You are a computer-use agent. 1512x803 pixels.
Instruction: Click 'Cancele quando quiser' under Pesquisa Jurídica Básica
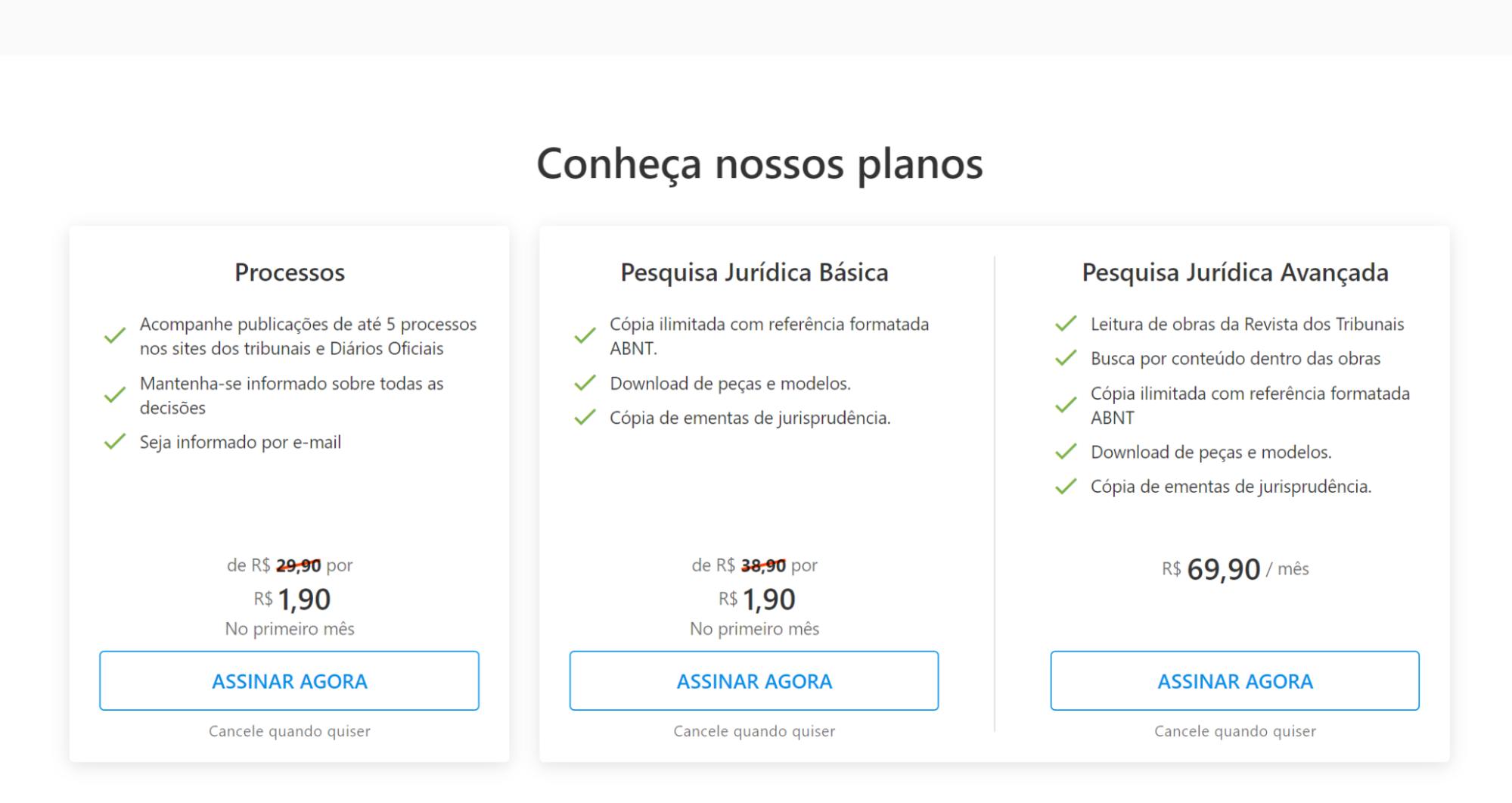(x=753, y=730)
